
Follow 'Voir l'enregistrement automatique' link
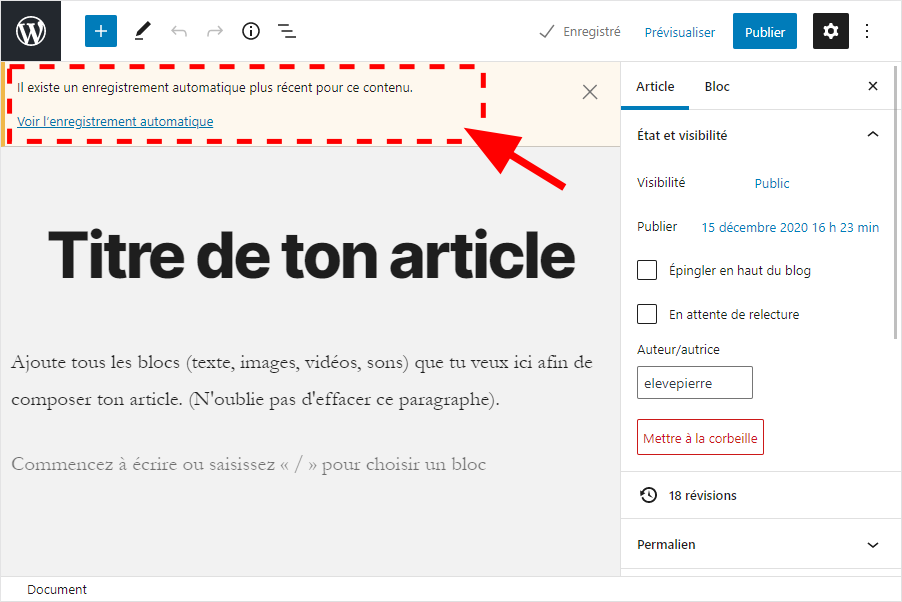click(115, 122)
